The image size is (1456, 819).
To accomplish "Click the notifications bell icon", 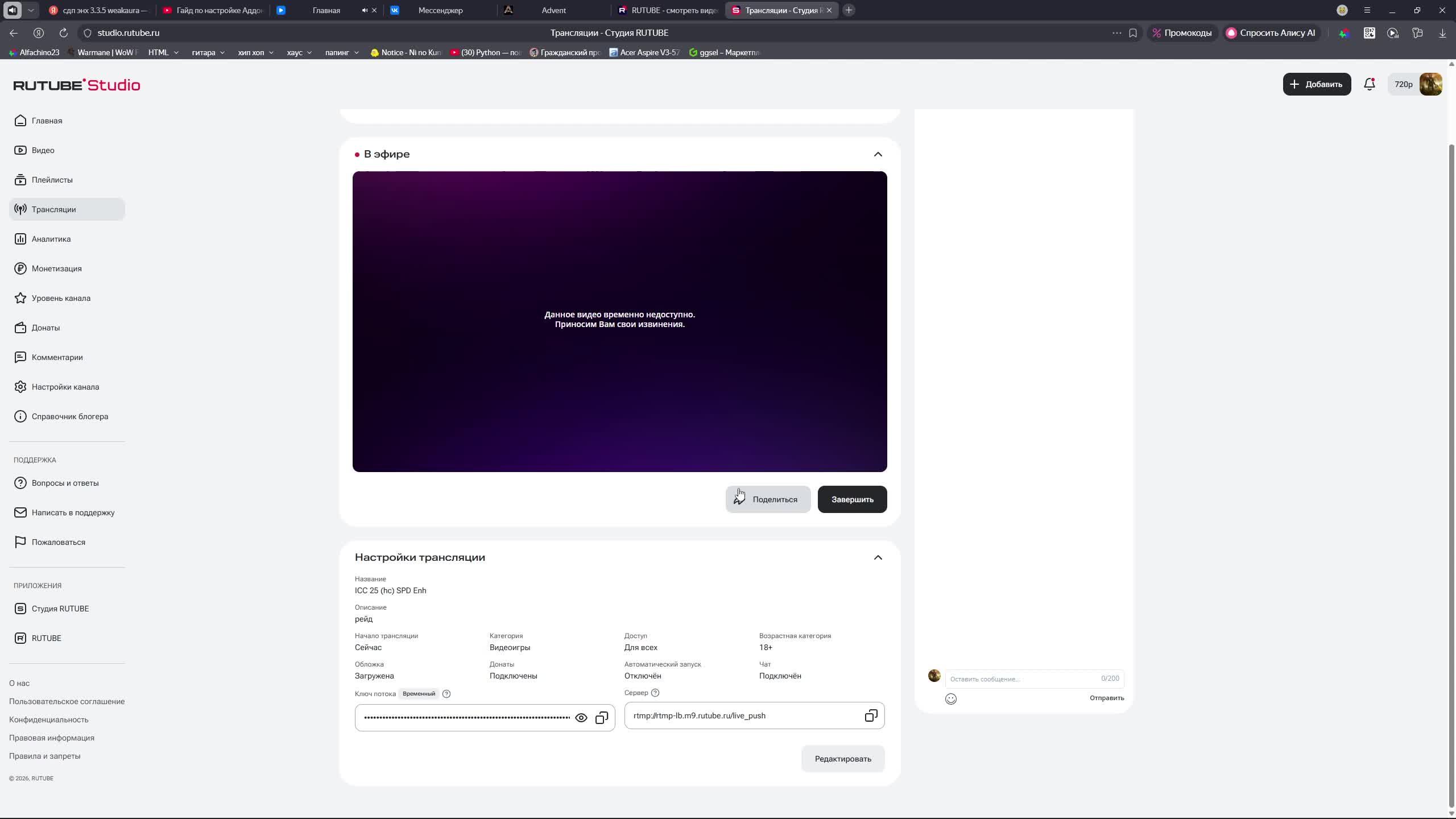I will 1369,84.
